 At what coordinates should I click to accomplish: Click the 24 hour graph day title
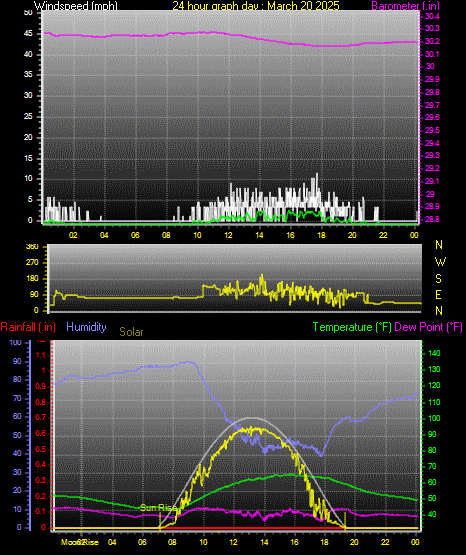[256, 6]
